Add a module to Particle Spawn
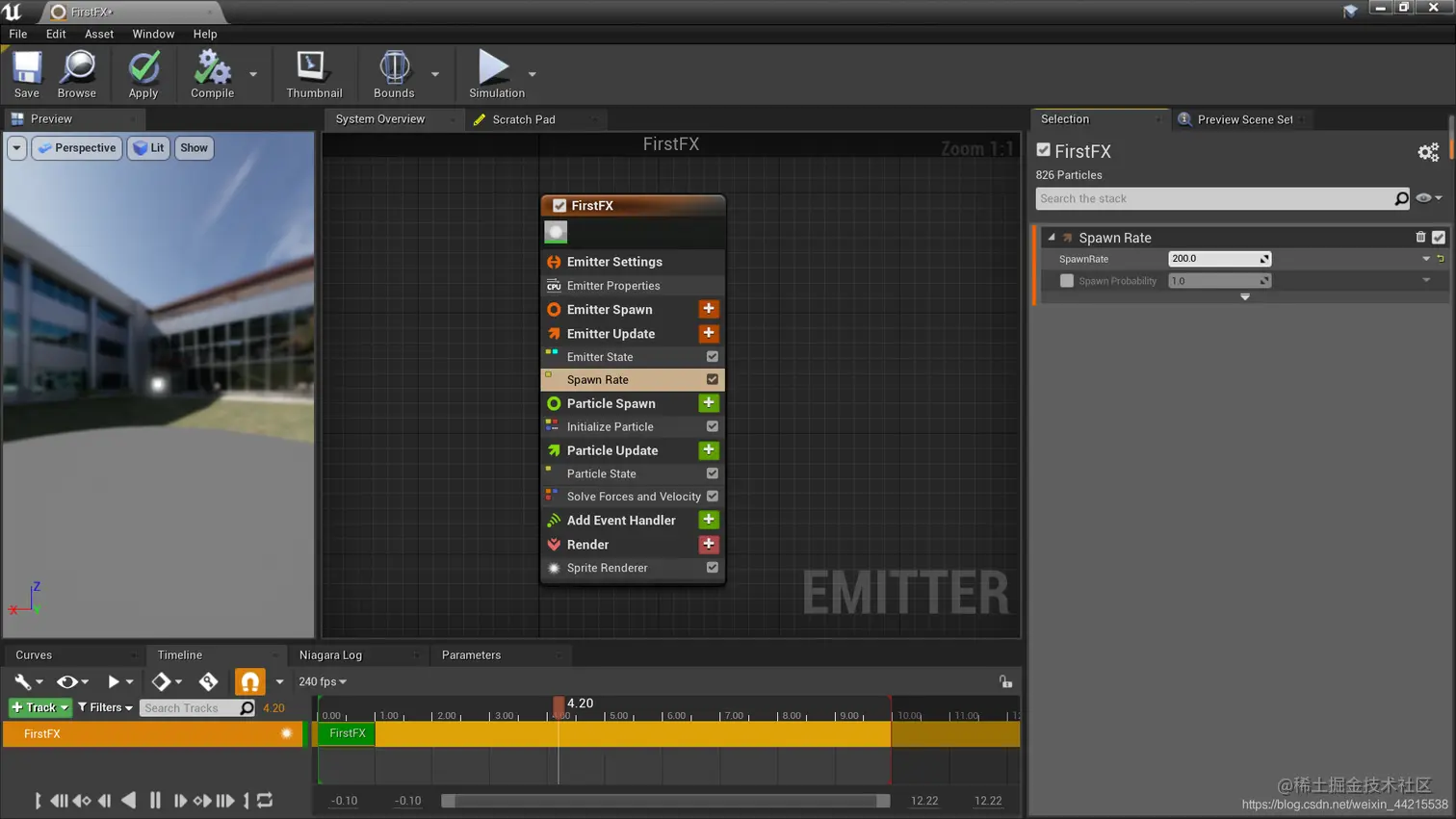 click(709, 403)
